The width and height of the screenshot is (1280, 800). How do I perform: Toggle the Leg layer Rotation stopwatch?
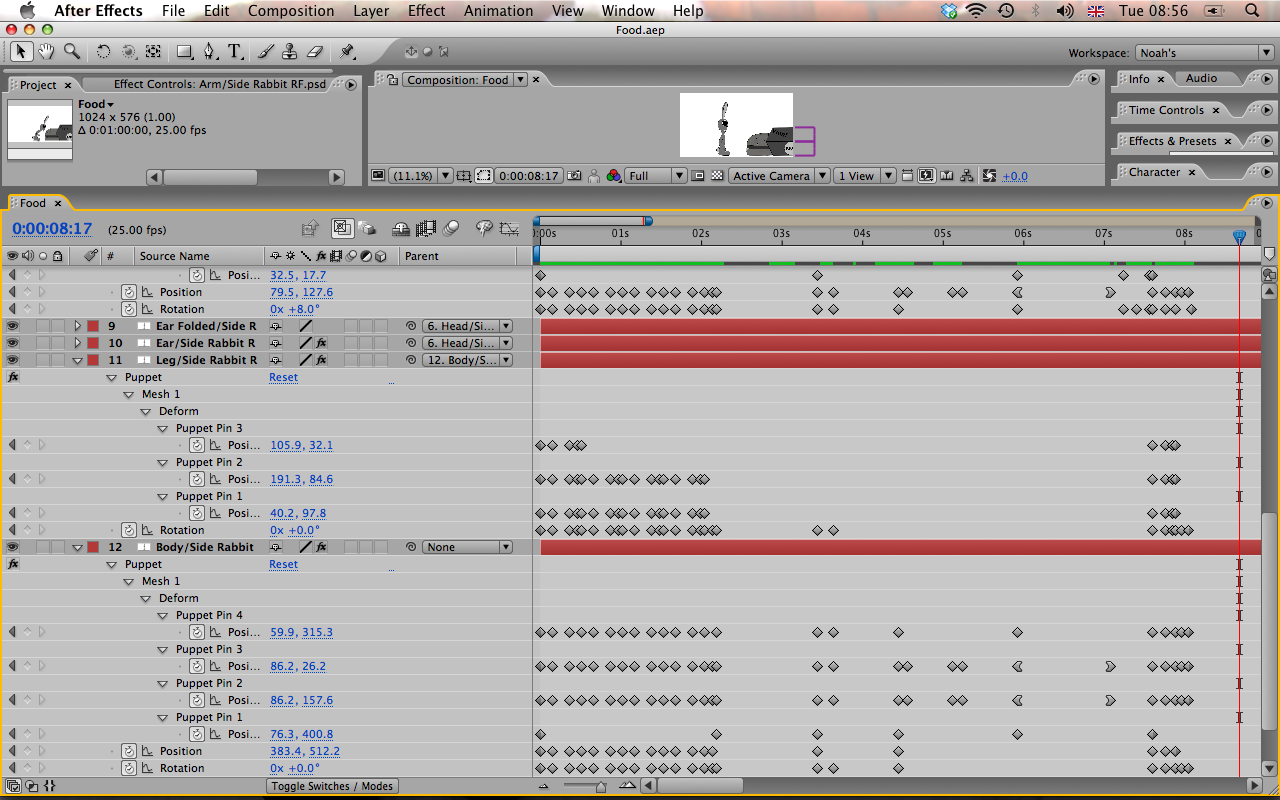pos(129,530)
